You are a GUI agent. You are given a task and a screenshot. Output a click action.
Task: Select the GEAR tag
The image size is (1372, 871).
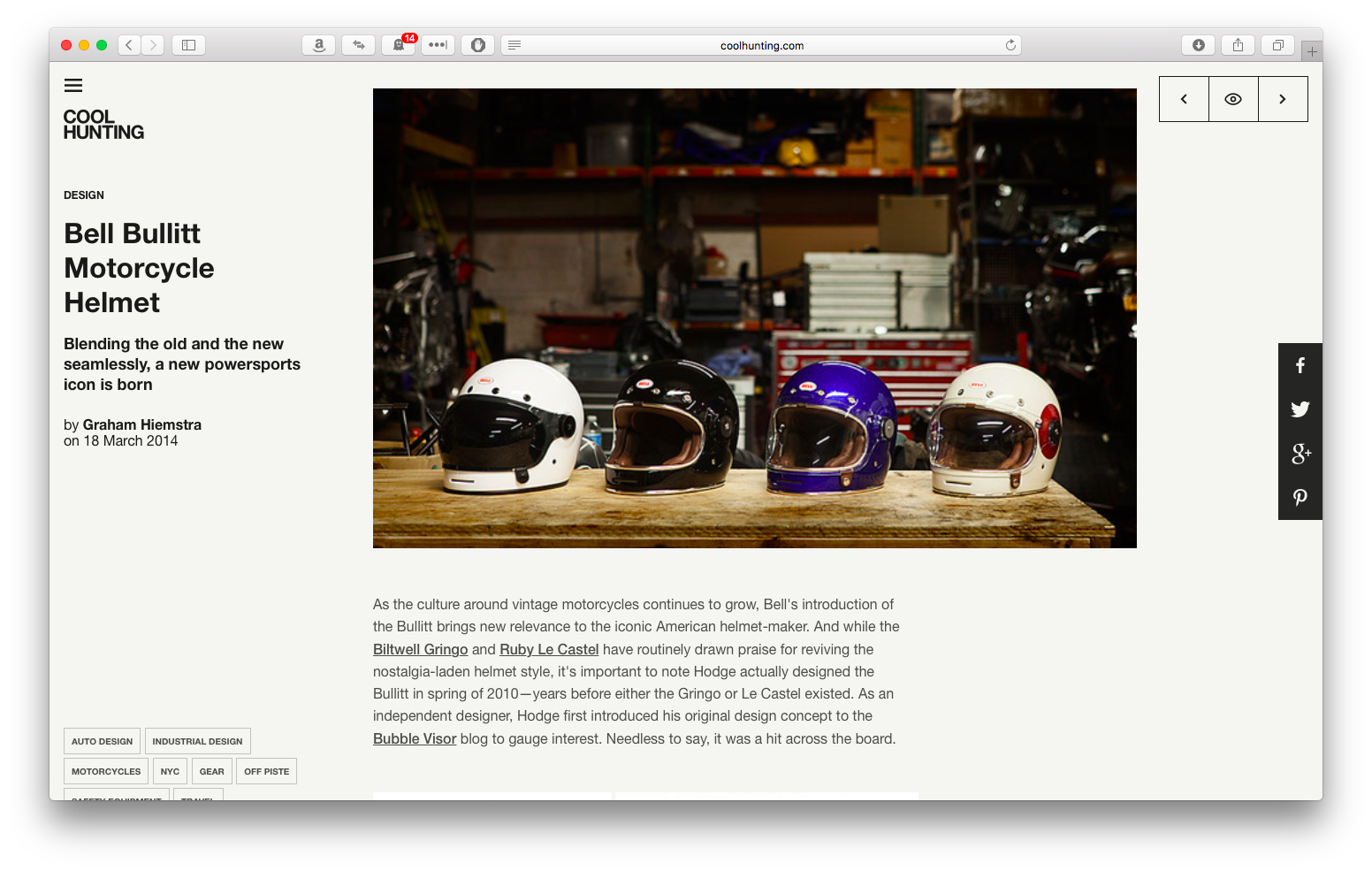tap(212, 771)
